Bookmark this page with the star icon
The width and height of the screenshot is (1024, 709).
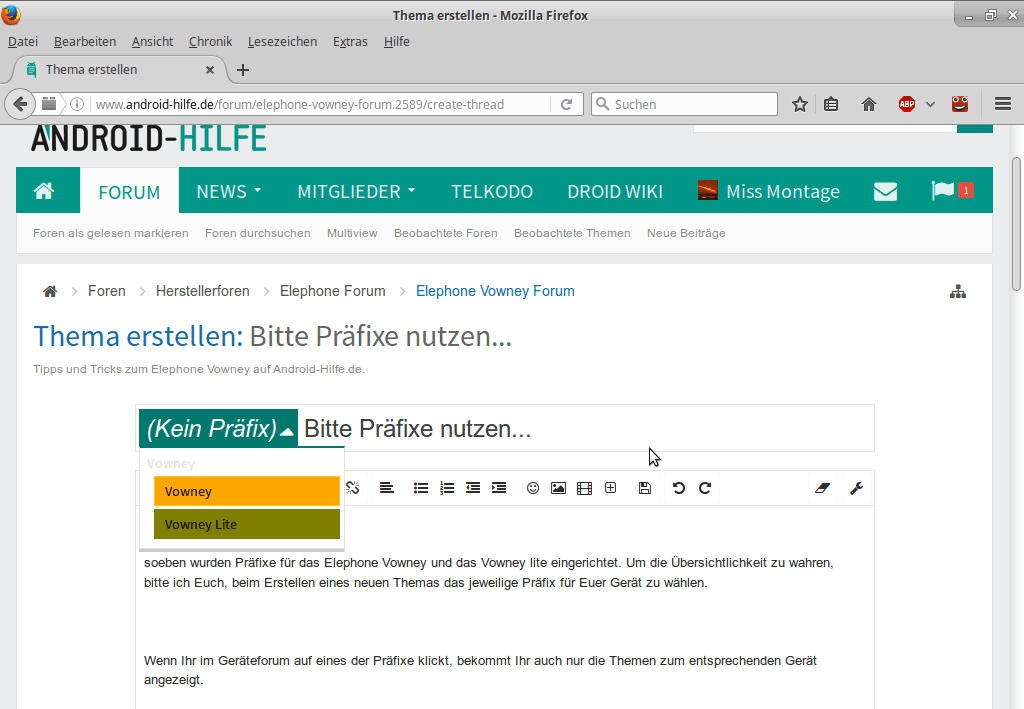[800, 104]
